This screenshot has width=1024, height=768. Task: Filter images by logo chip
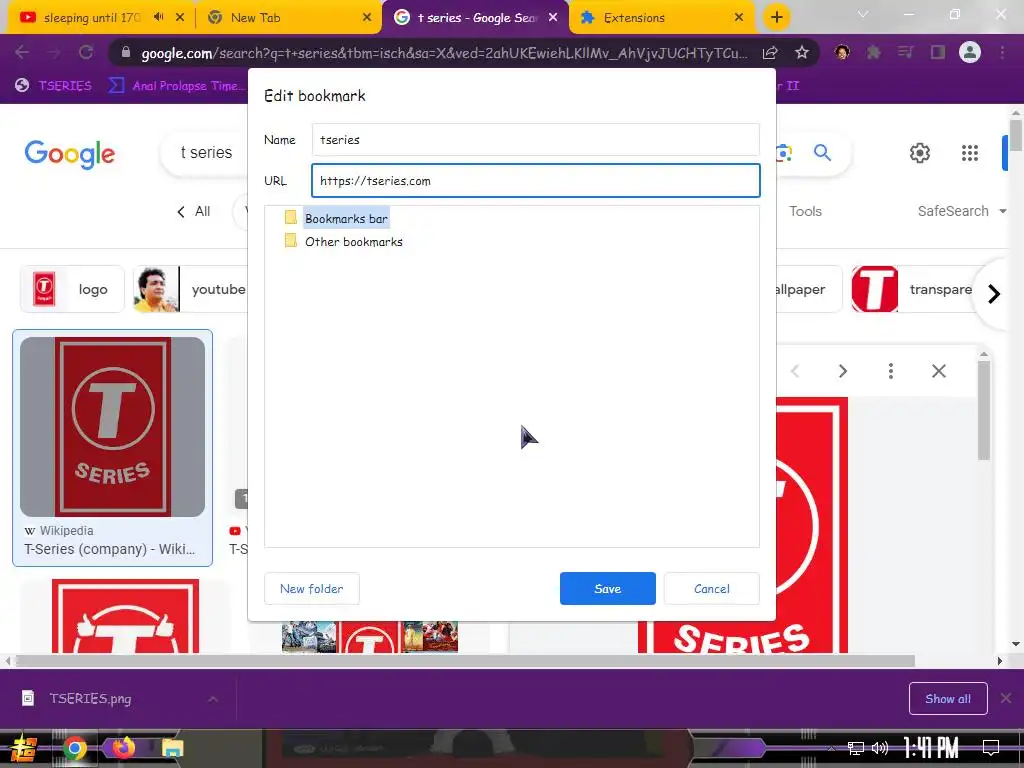click(72, 289)
